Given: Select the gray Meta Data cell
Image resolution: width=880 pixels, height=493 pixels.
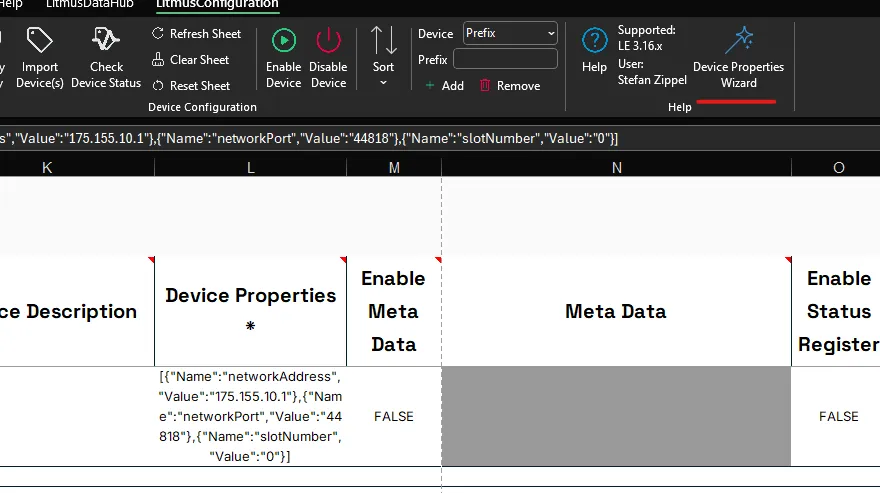Looking at the screenshot, I should [x=616, y=417].
